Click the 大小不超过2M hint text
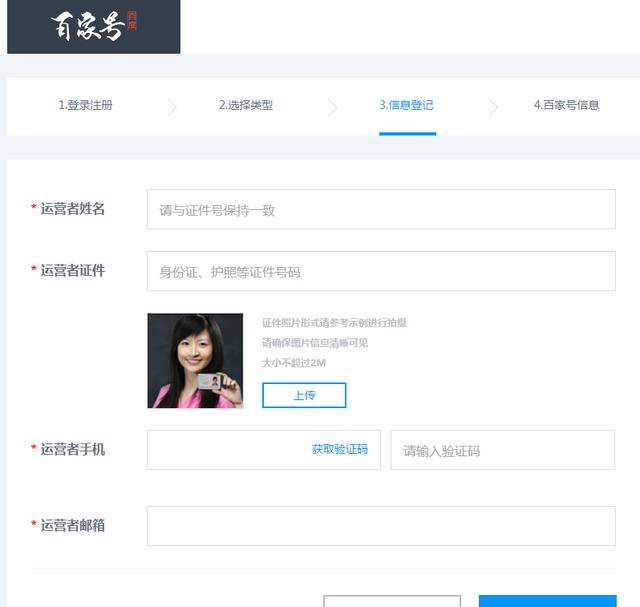The width and height of the screenshot is (640, 607). [293, 363]
